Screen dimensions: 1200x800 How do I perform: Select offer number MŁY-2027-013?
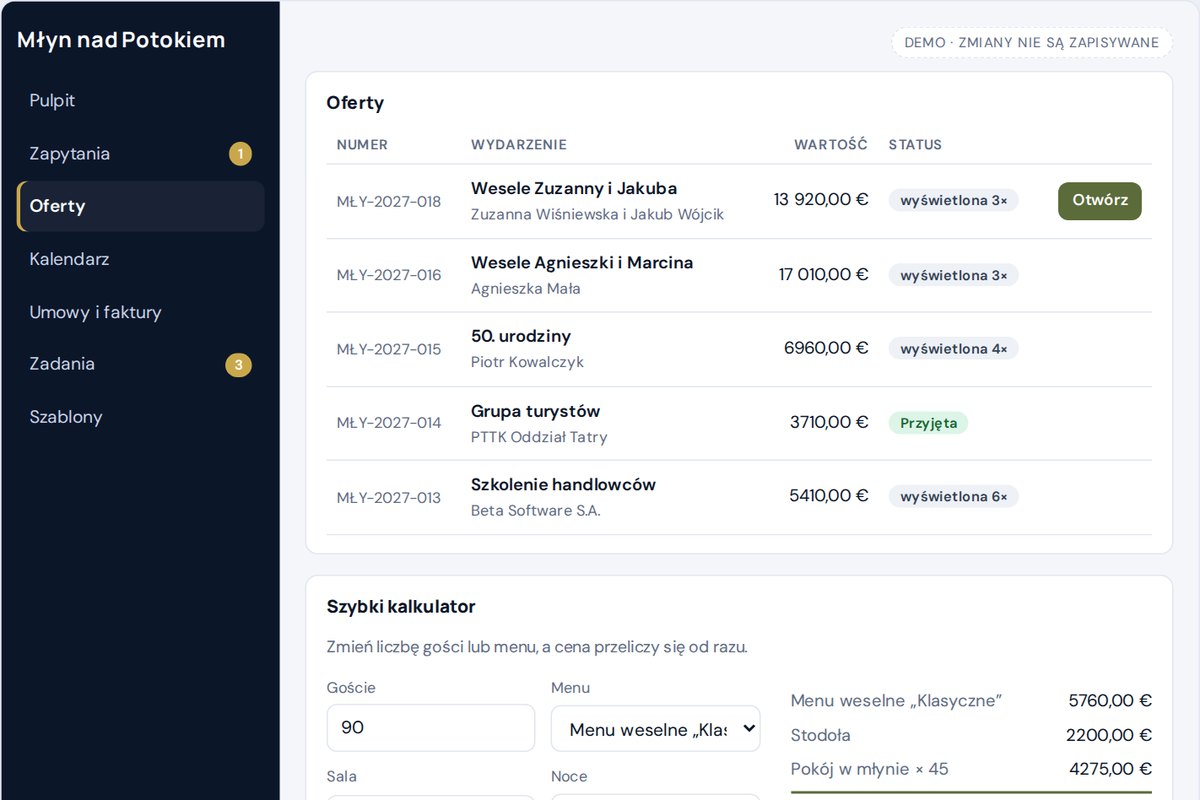(x=389, y=497)
